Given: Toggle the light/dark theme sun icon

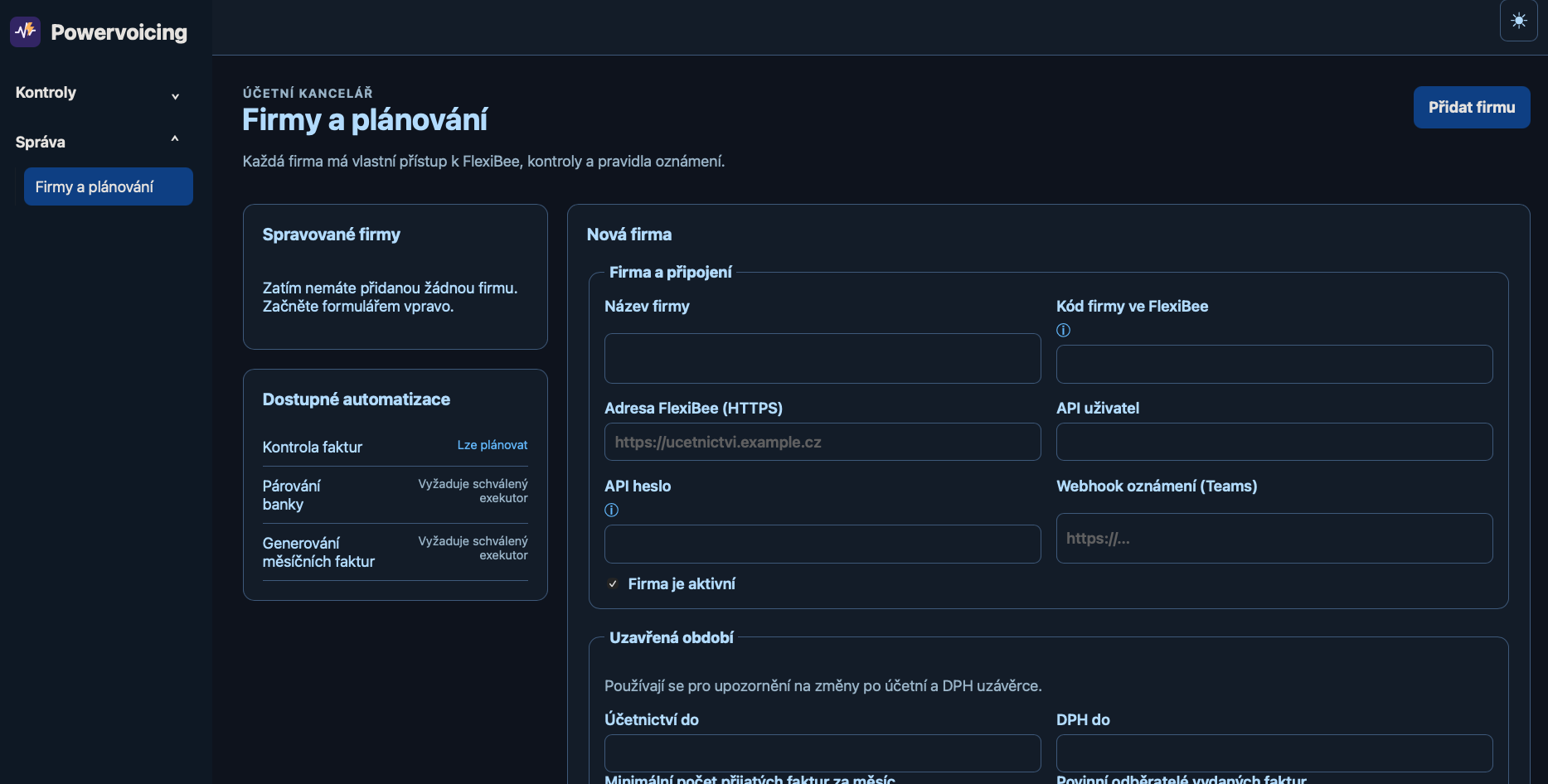Looking at the screenshot, I should (x=1518, y=21).
